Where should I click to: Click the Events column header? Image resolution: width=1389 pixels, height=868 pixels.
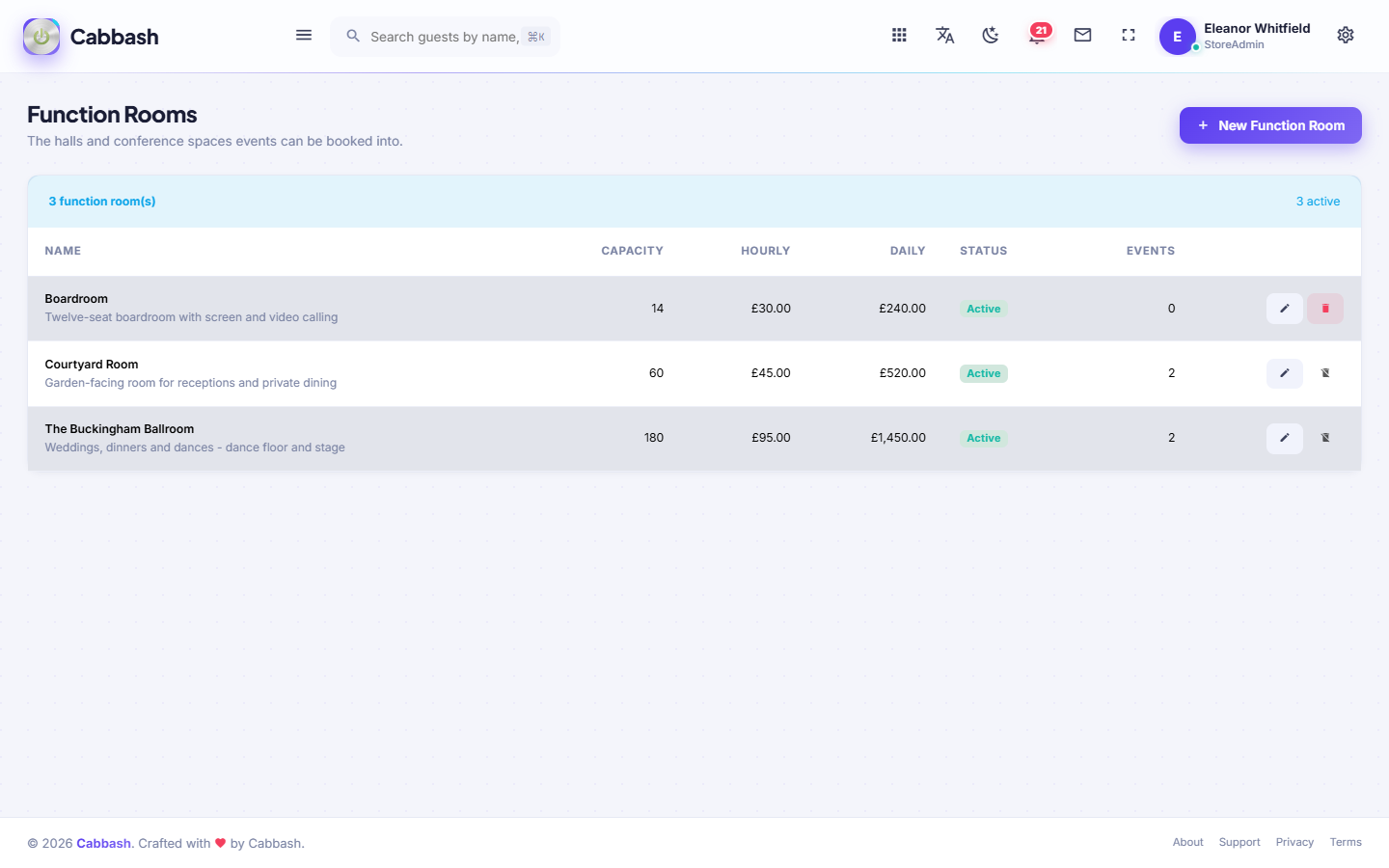[1151, 251]
